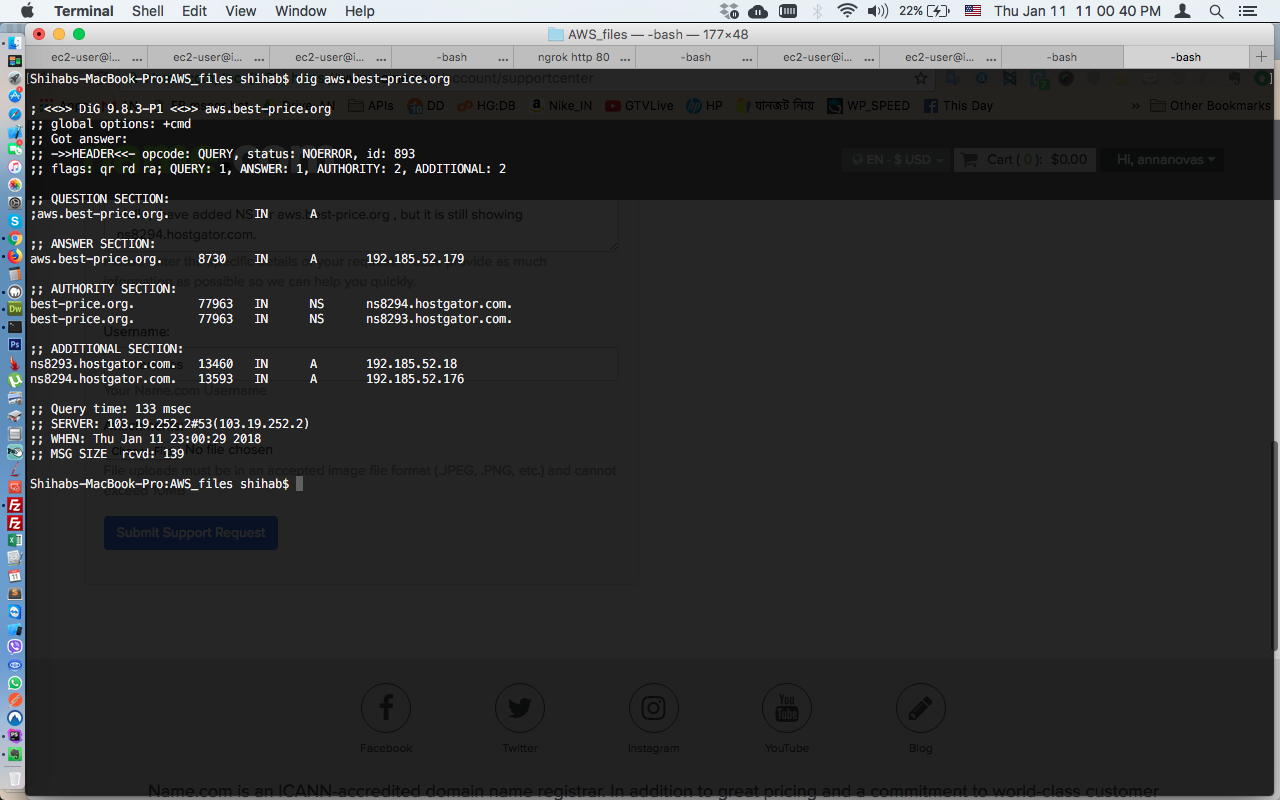
Task: Open Dreamweaver from the Dock
Action: click(15, 309)
